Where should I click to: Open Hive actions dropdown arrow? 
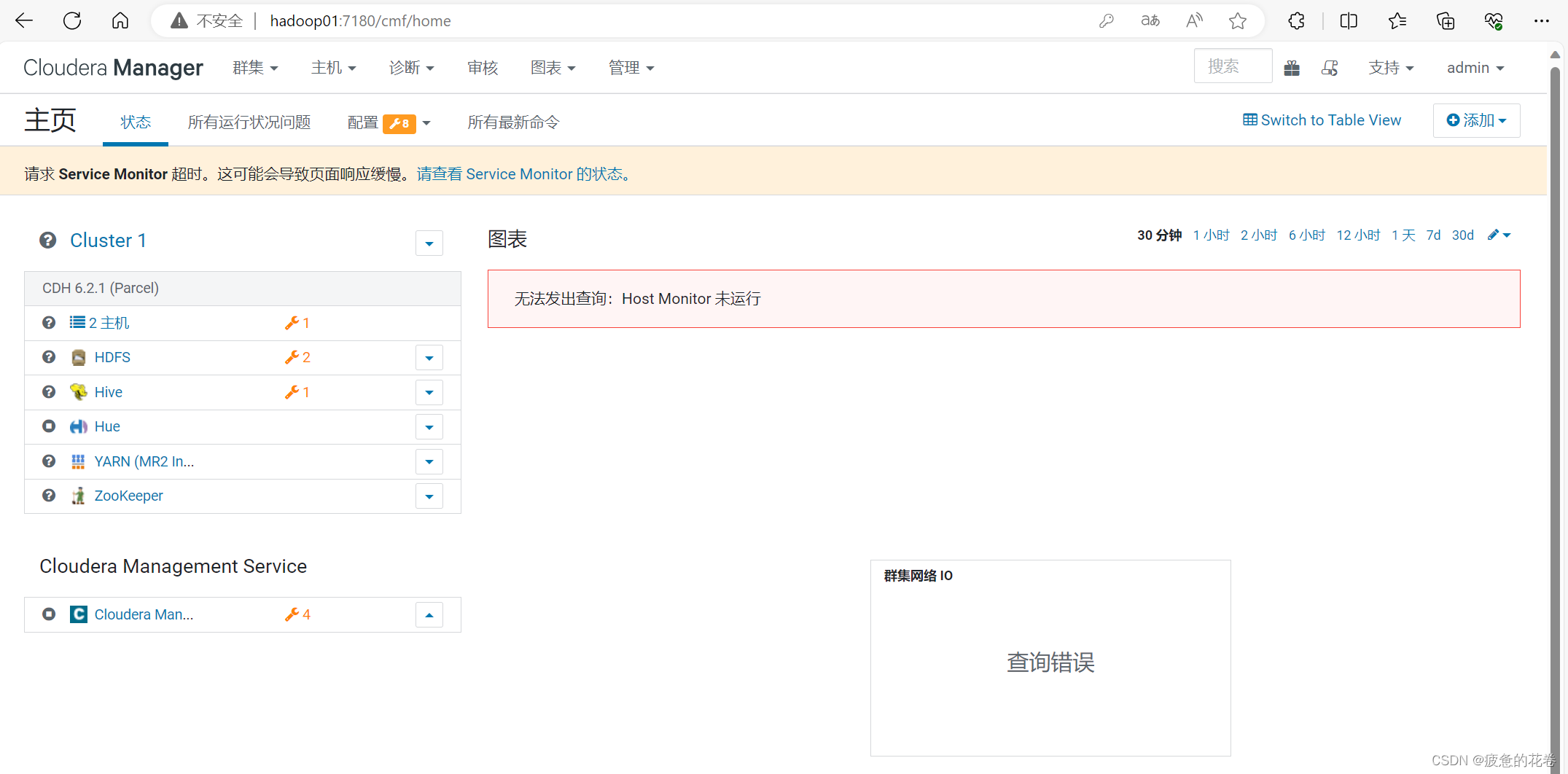[x=429, y=393]
